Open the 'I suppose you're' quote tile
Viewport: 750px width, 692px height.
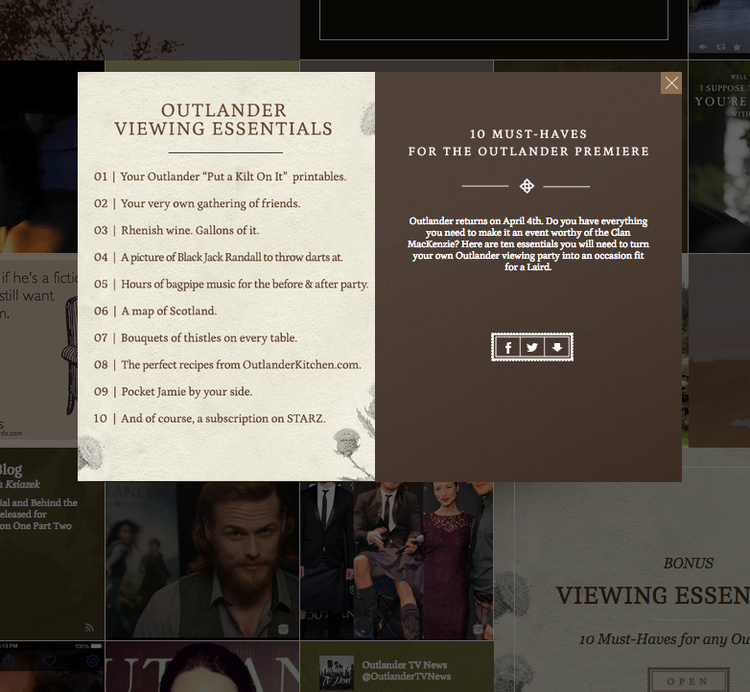click(x=719, y=156)
